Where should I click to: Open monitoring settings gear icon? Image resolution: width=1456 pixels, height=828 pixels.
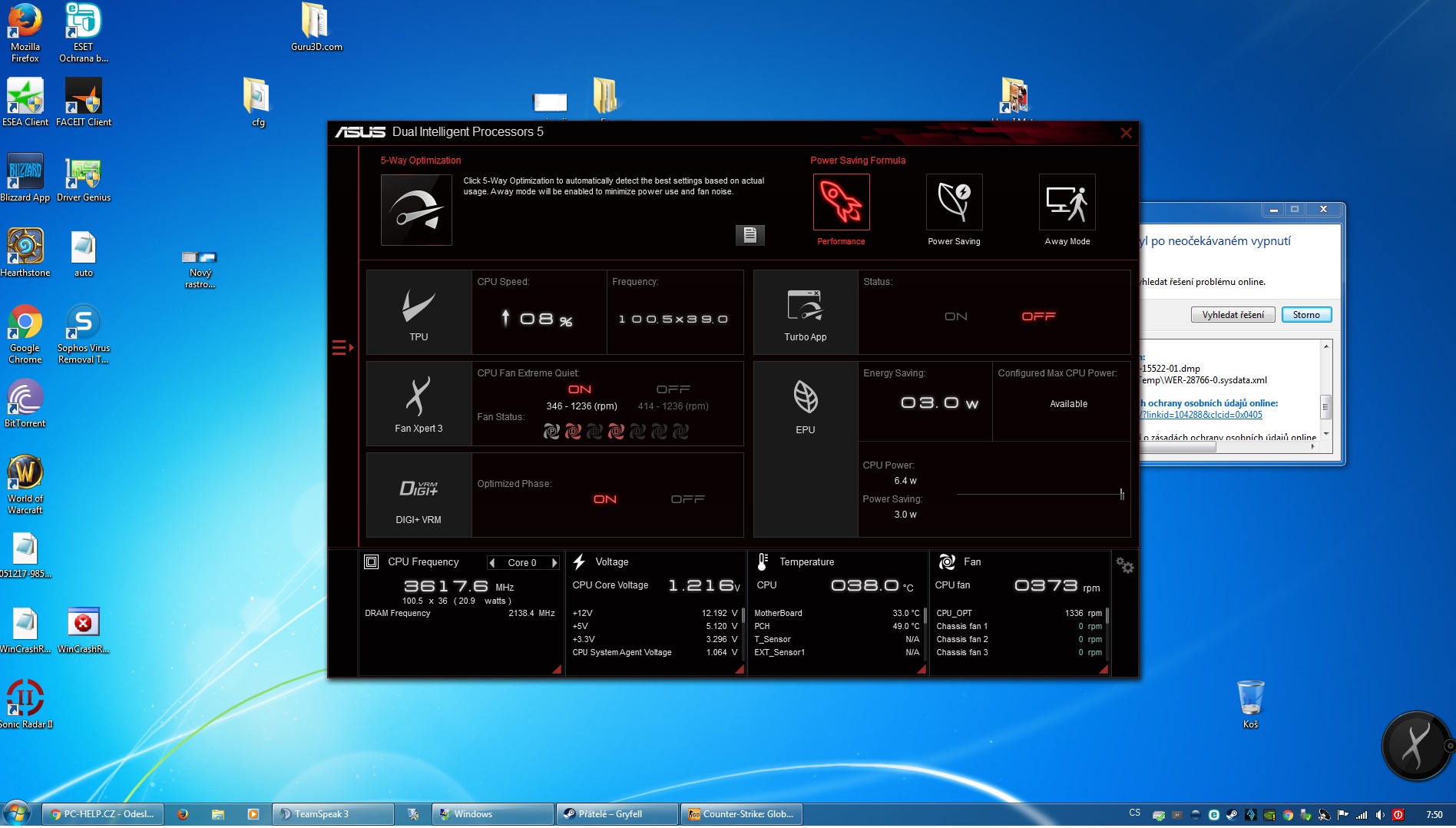[x=1125, y=565]
